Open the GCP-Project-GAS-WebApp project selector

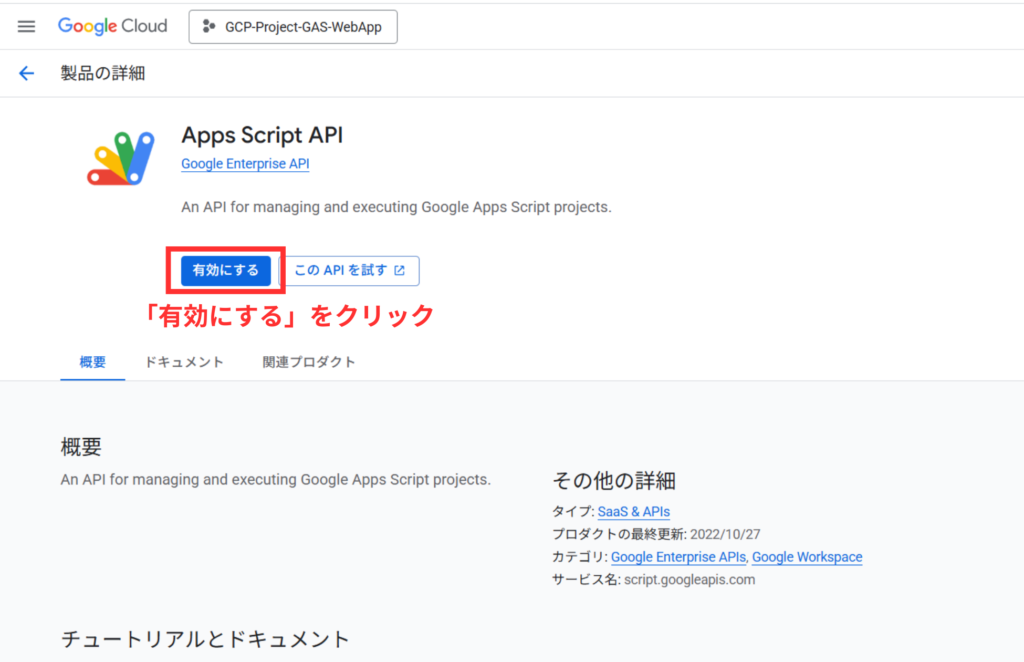pos(293,27)
